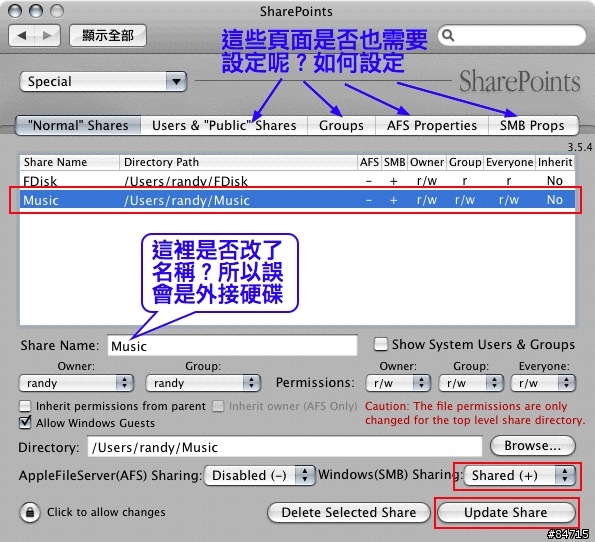The width and height of the screenshot is (595, 542).
Task: Sort by Directory Path column header
Action: (x=238, y=162)
